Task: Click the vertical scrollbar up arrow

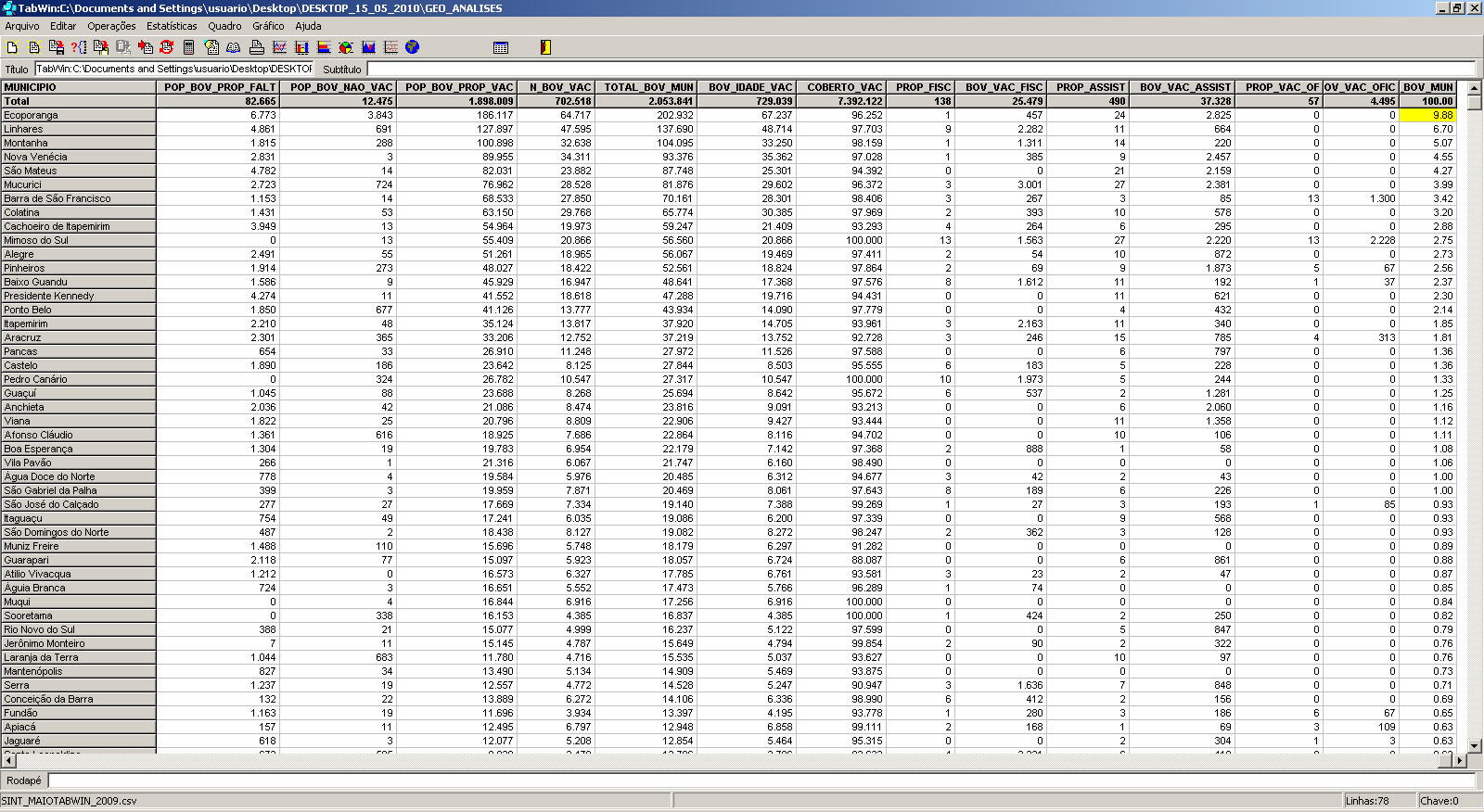Action: point(1476,88)
